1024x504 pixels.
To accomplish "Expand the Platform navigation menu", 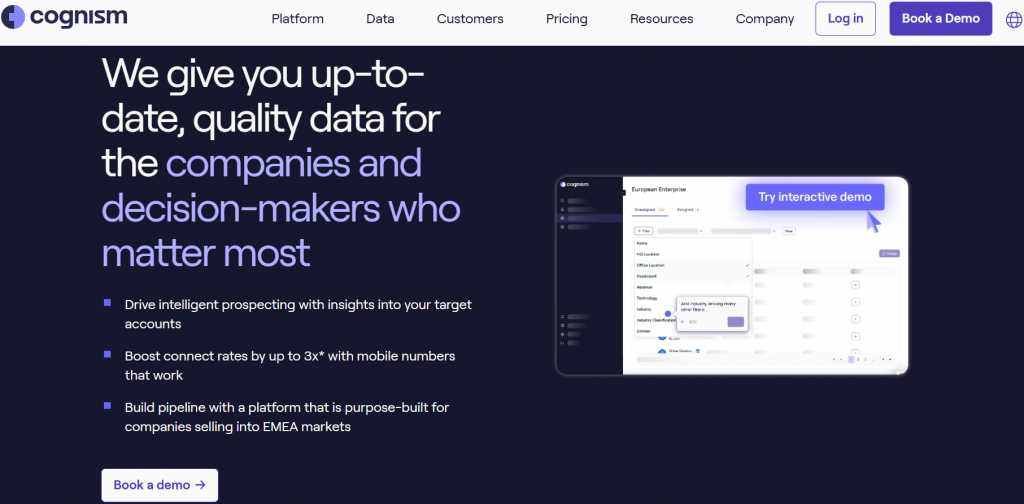I will tap(297, 19).
